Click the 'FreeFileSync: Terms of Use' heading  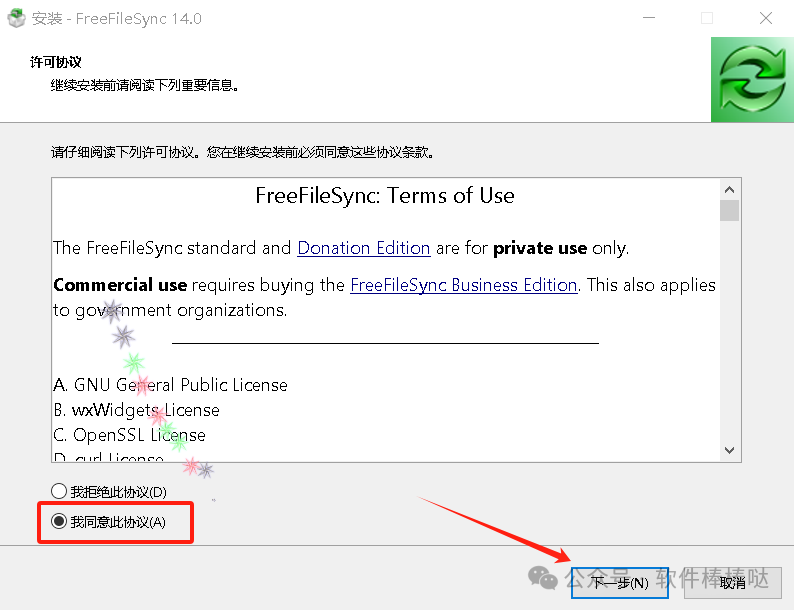[385, 195]
